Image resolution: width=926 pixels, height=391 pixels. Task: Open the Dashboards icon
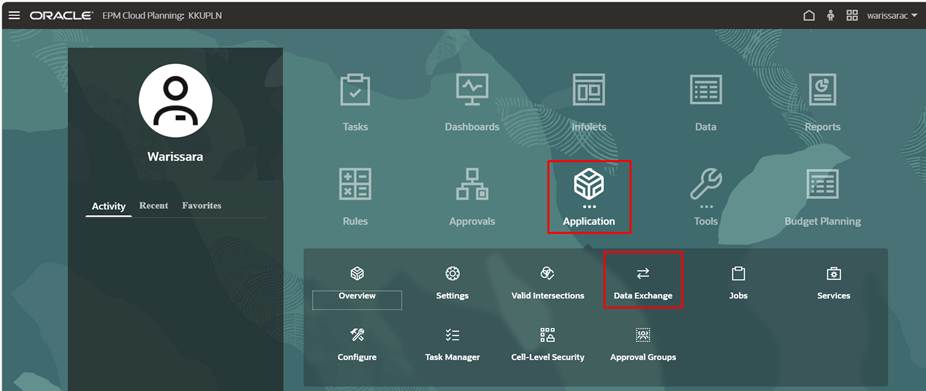(472, 90)
